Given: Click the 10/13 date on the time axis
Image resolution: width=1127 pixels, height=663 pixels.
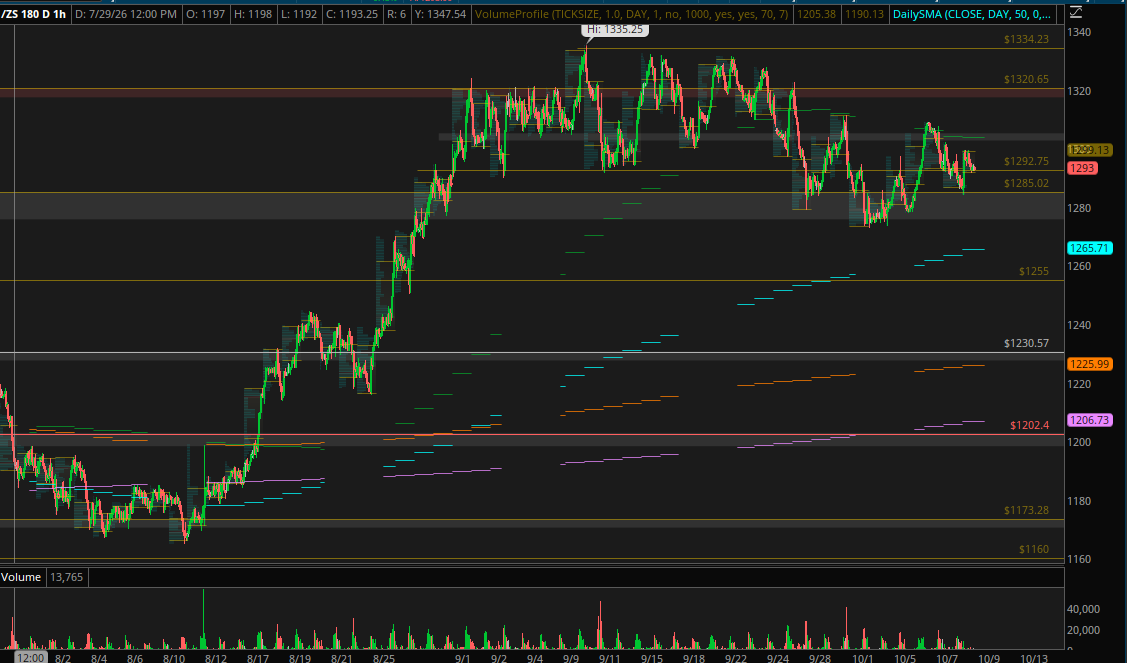Looking at the screenshot, I should point(1034,658).
